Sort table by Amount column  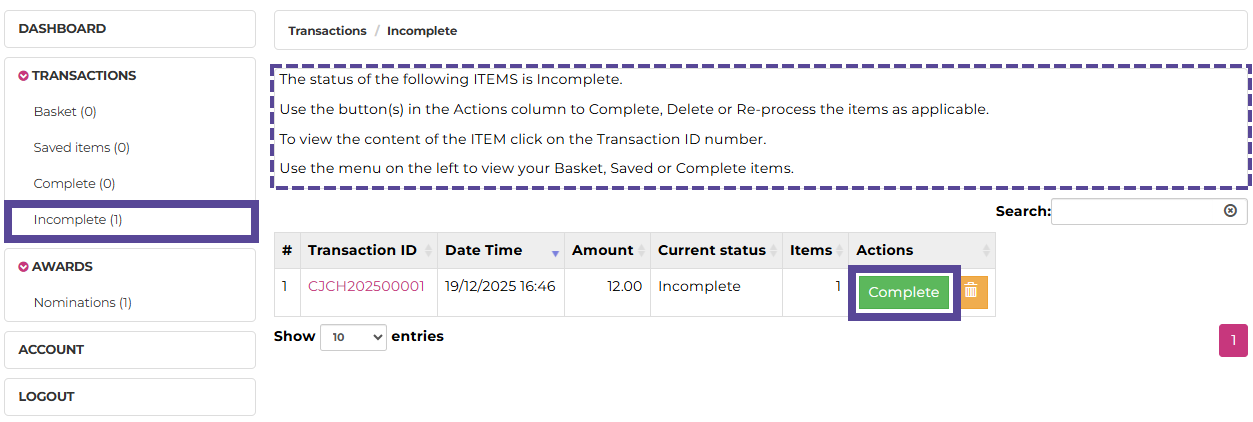606,250
